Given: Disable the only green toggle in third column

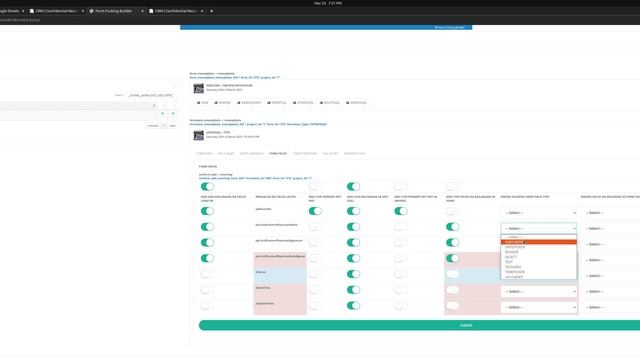Looking at the screenshot, I should point(315,211).
